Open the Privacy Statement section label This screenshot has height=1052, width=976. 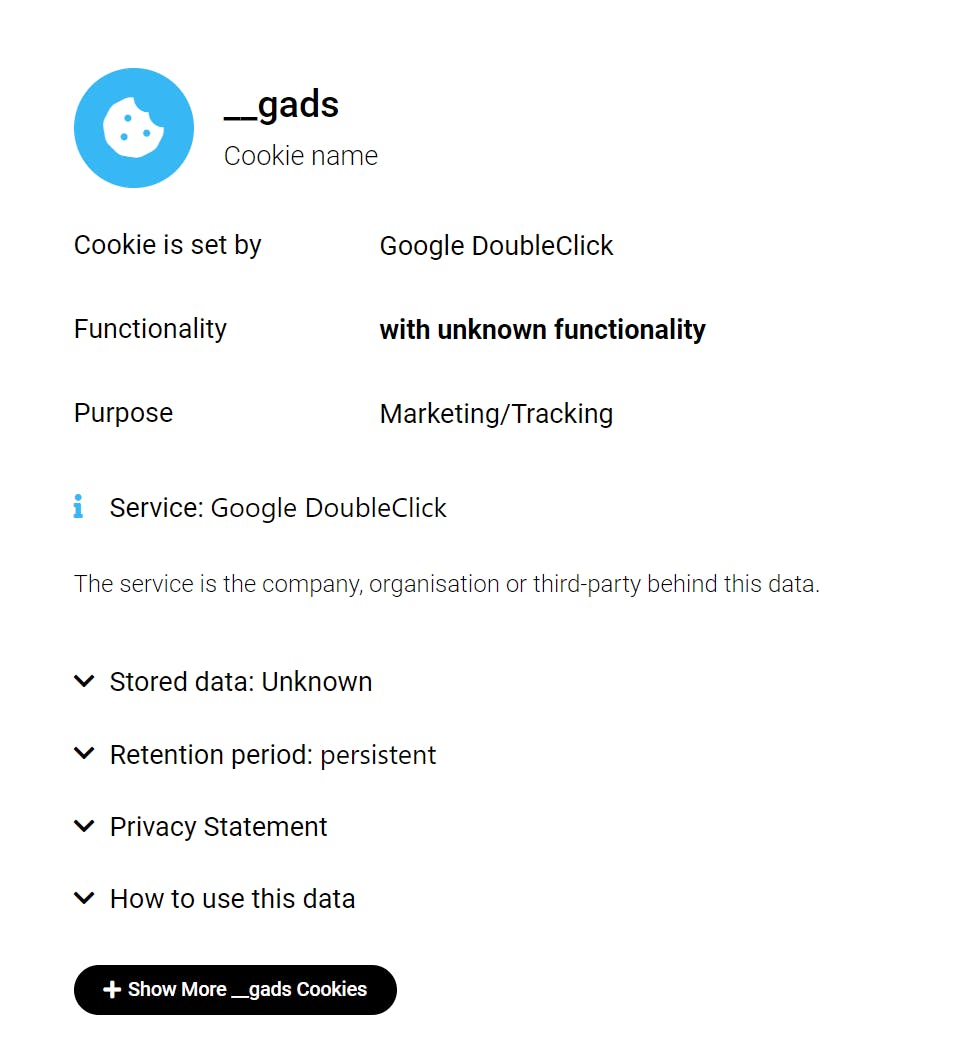point(219,827)
